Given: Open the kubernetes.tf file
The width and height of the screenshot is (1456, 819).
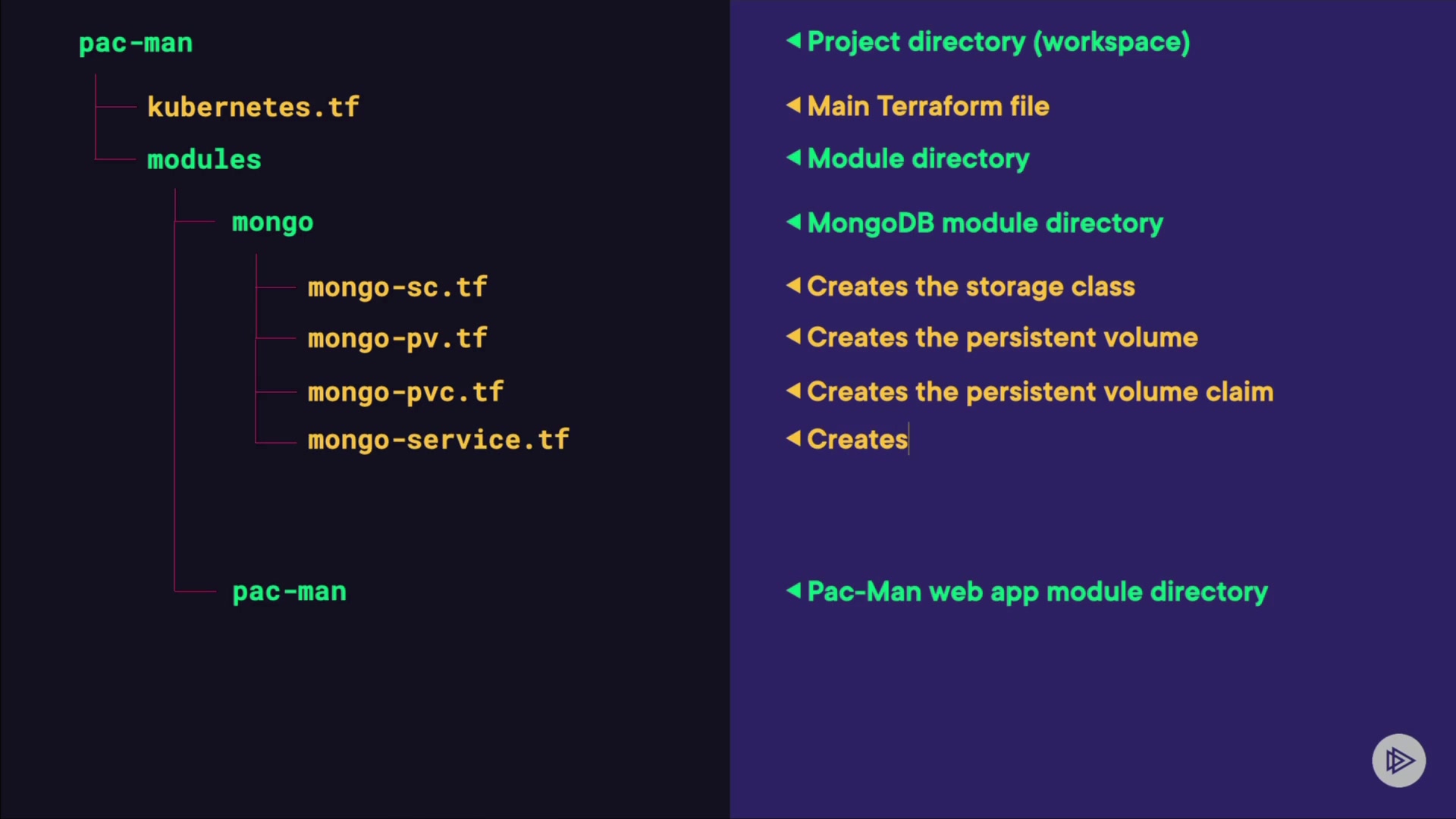Looking at the screenshot, I should [253, 107].
